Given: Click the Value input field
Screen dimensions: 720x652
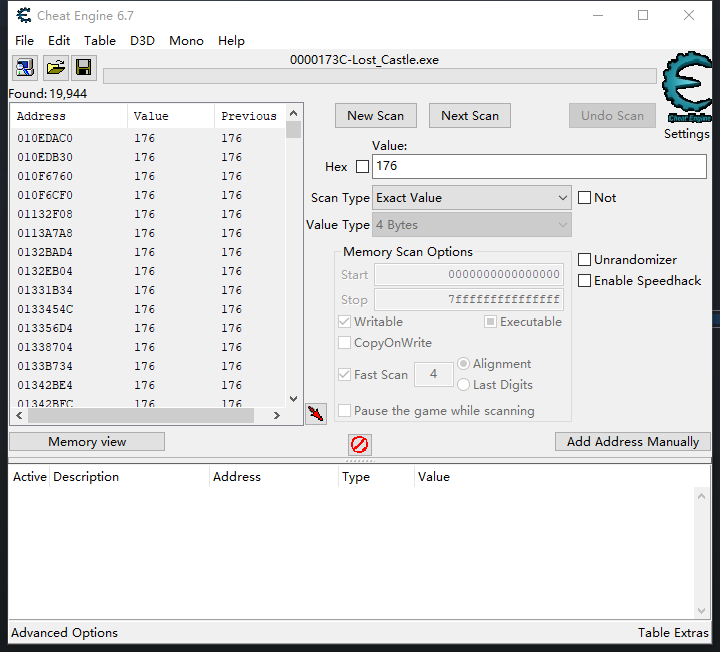Looking at the screenshot, I should [x=539, y=166].
